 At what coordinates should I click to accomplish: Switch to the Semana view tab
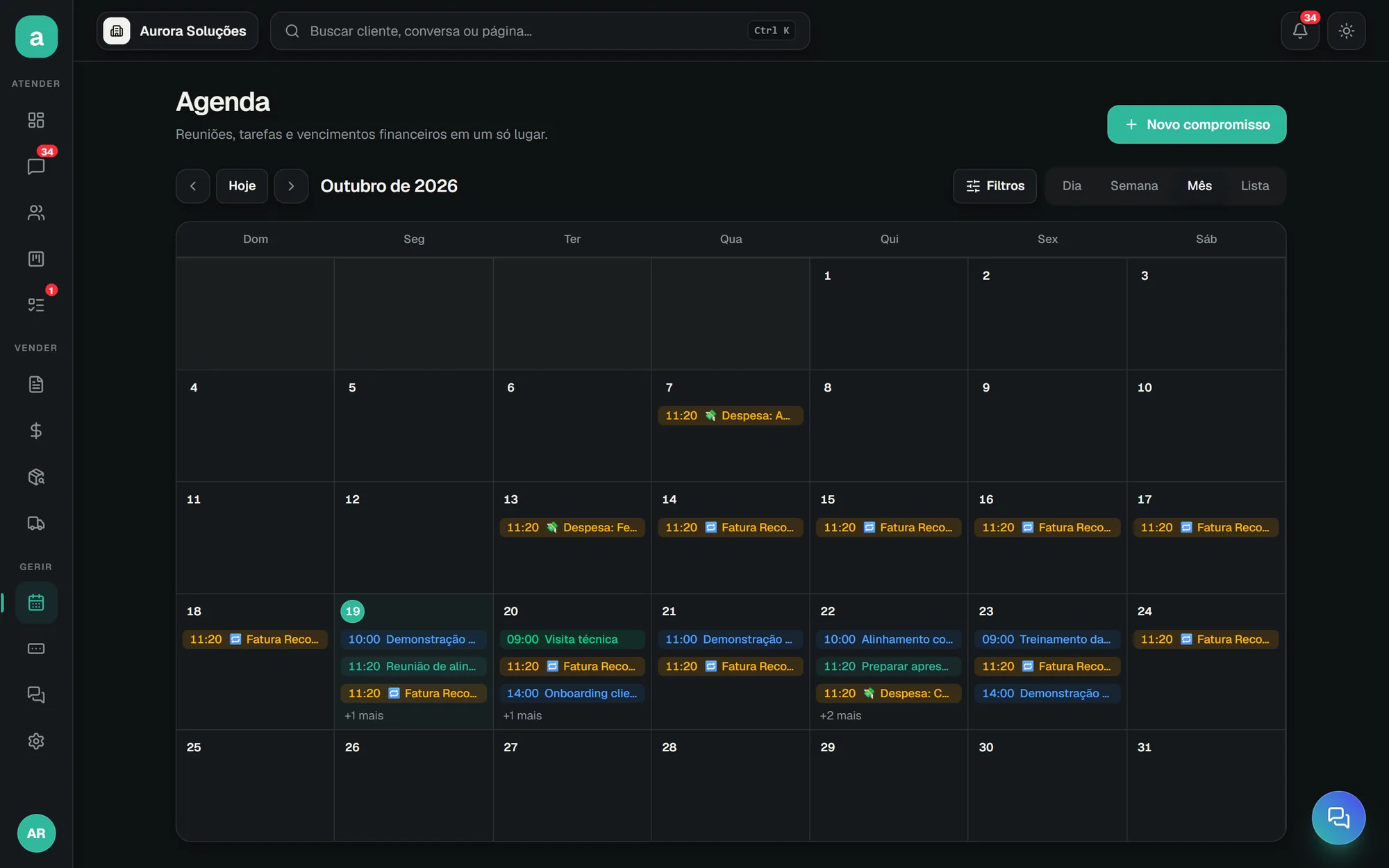pos(1134,186)
